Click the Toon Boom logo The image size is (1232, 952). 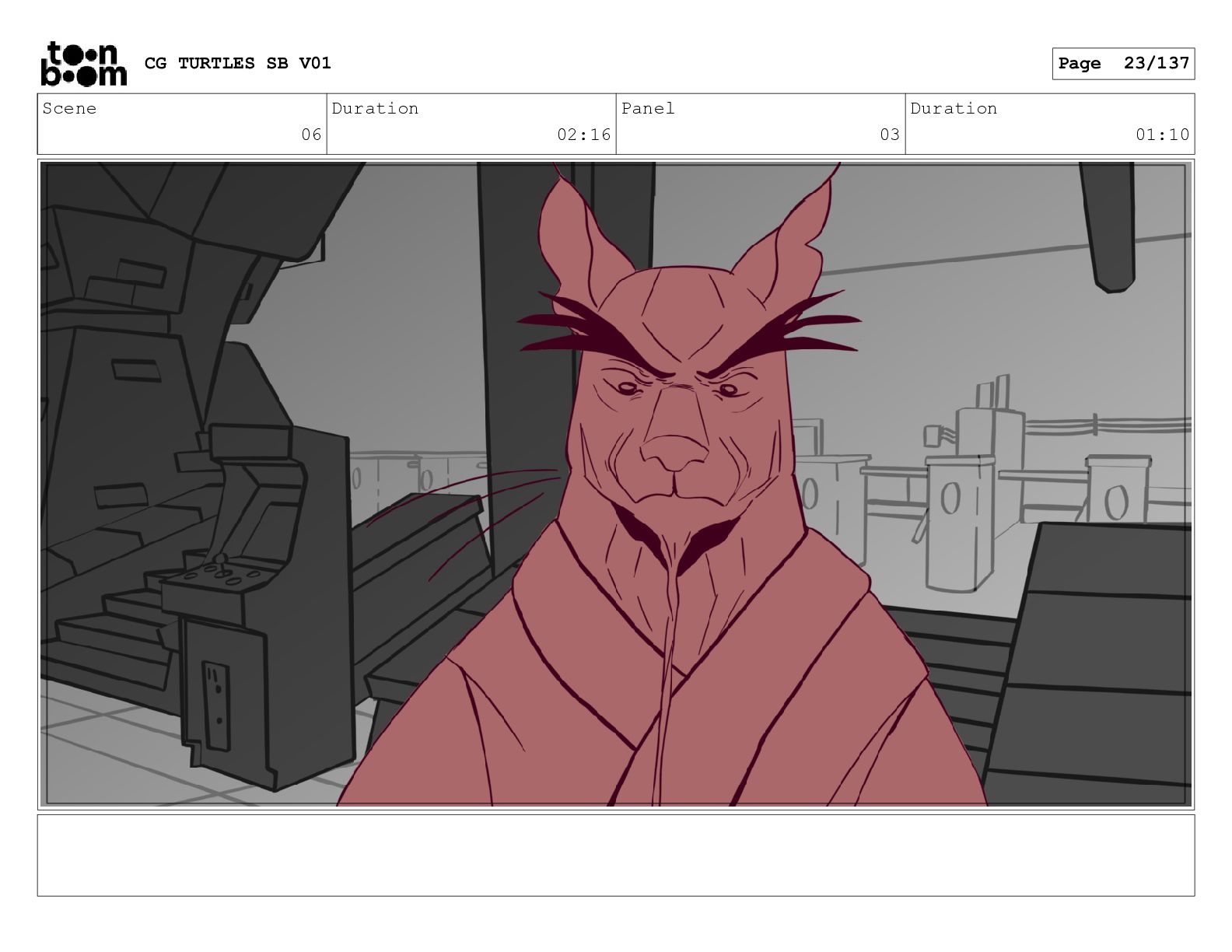tap(83, 63)
